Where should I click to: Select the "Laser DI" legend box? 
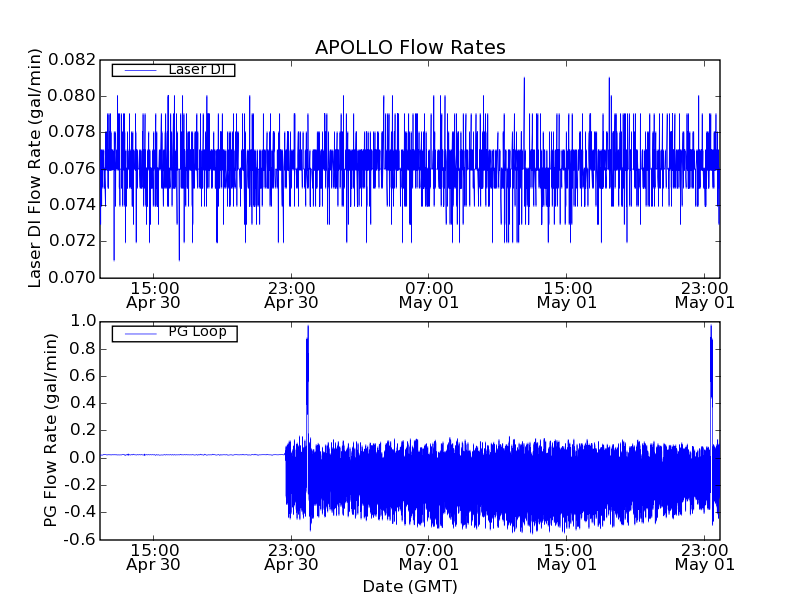(173, 70)
